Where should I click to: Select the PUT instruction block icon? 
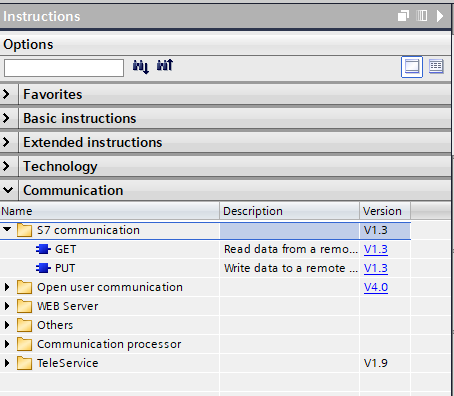click(x=43, y=268)
